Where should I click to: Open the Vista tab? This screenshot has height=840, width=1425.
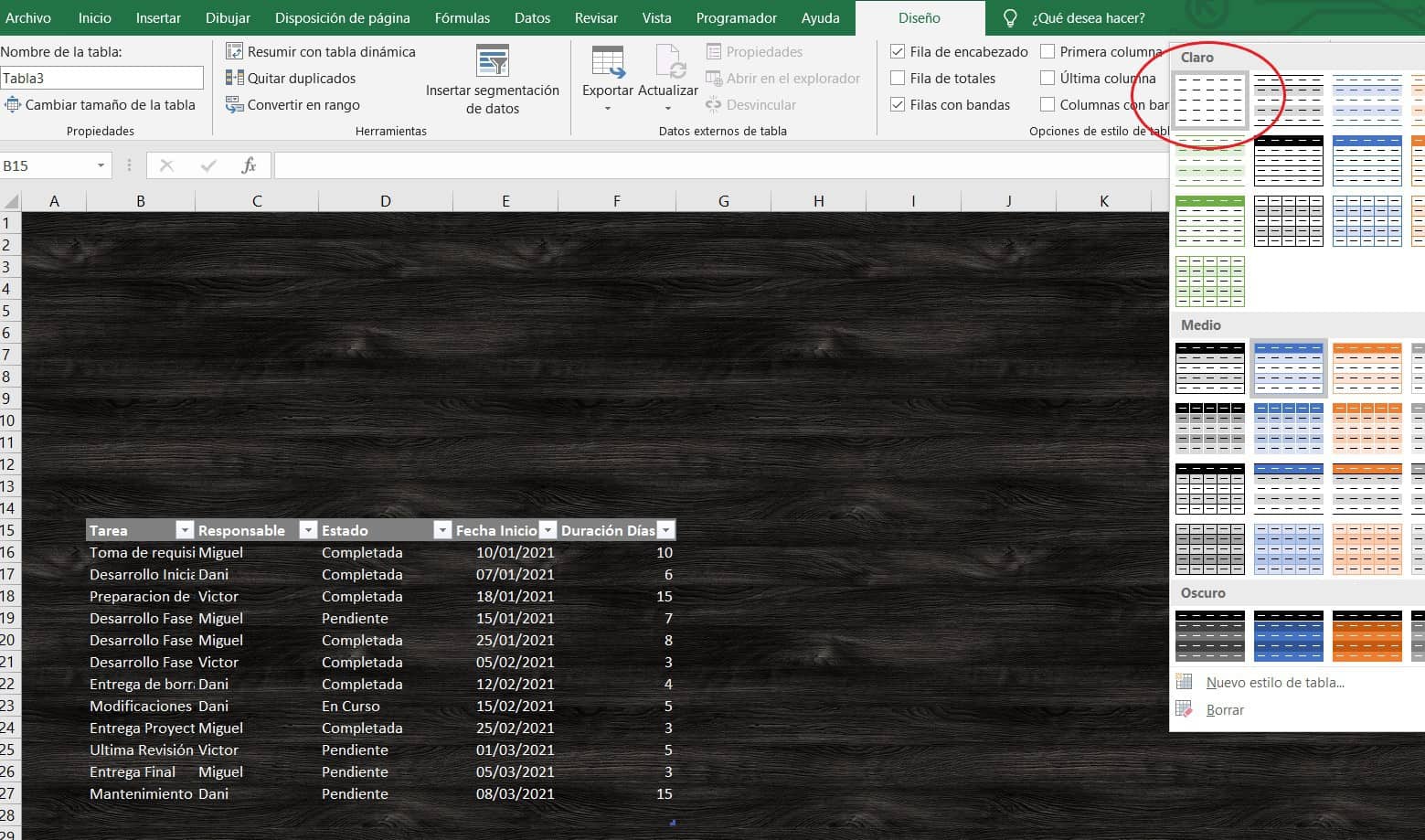tap(656, 17)
